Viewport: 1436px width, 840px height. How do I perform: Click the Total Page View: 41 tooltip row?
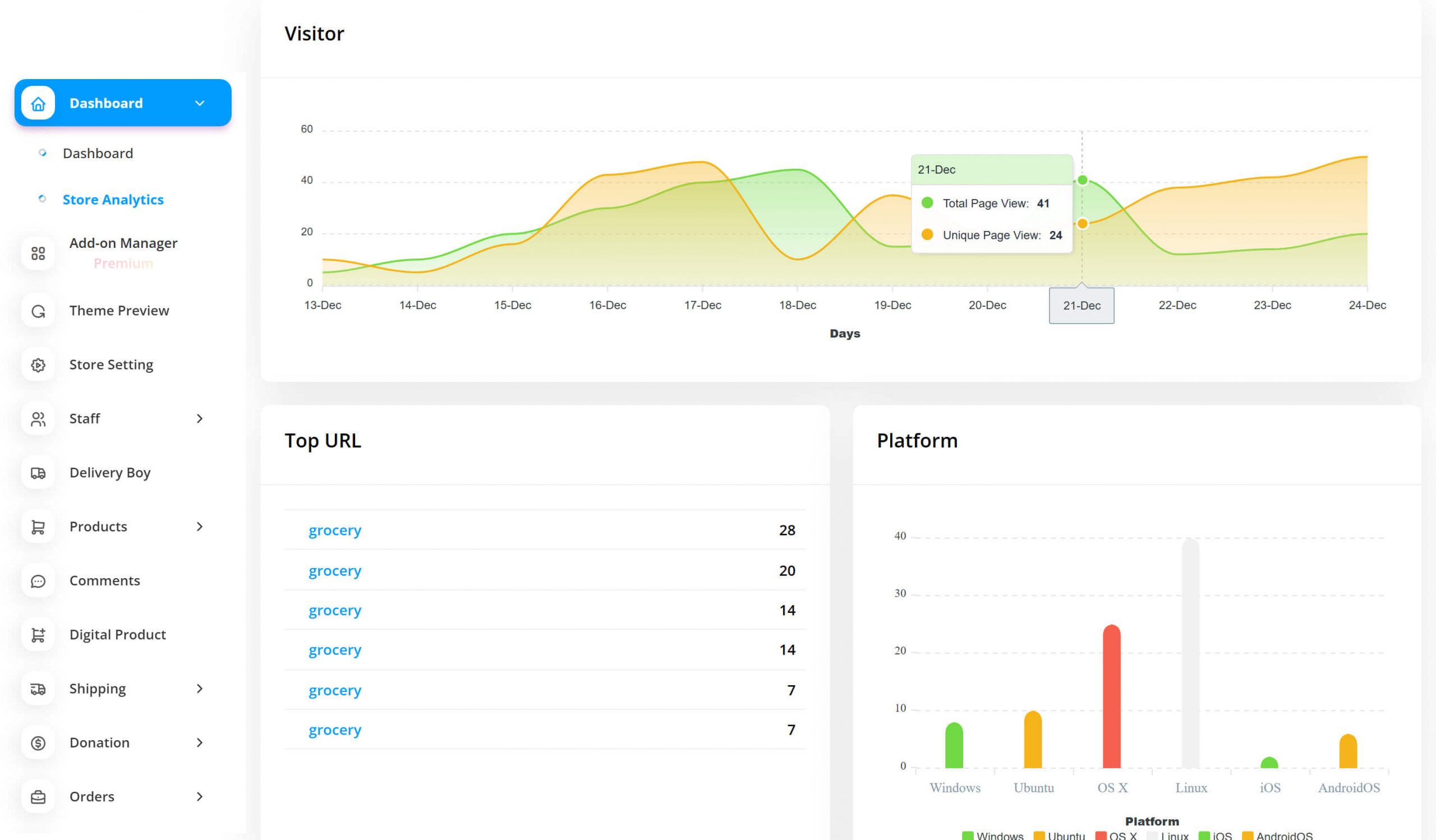(992, 204)
